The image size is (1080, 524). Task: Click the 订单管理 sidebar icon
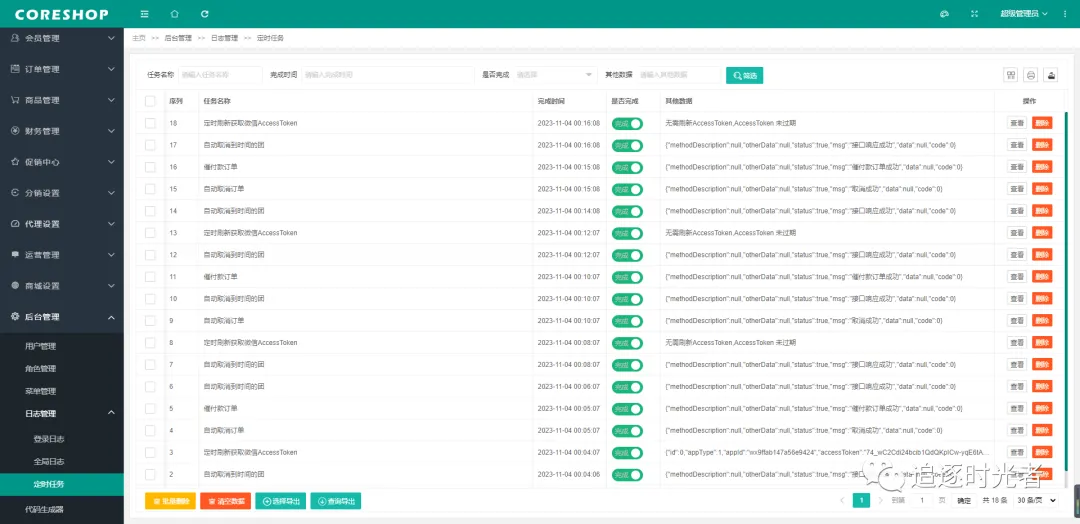click(x=14, y=69)
